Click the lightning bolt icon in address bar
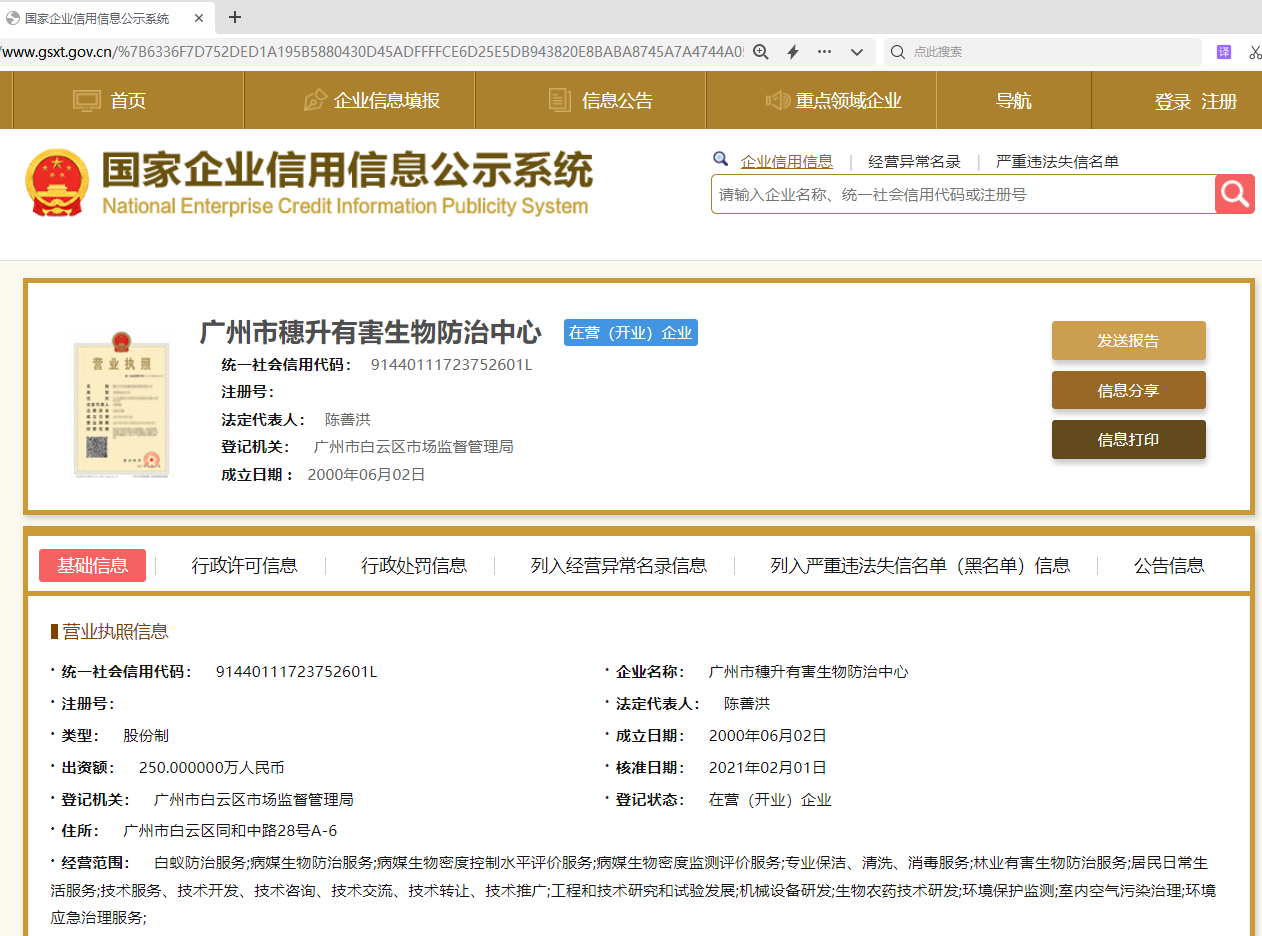 [793, 52]
